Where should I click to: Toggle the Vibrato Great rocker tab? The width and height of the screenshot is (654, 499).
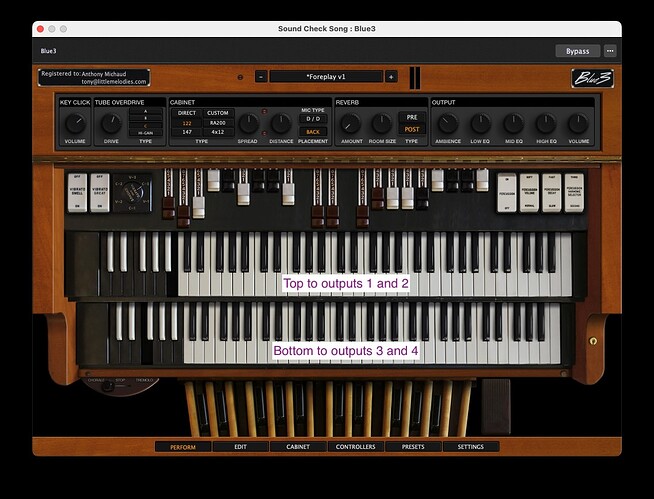point(100,193)
